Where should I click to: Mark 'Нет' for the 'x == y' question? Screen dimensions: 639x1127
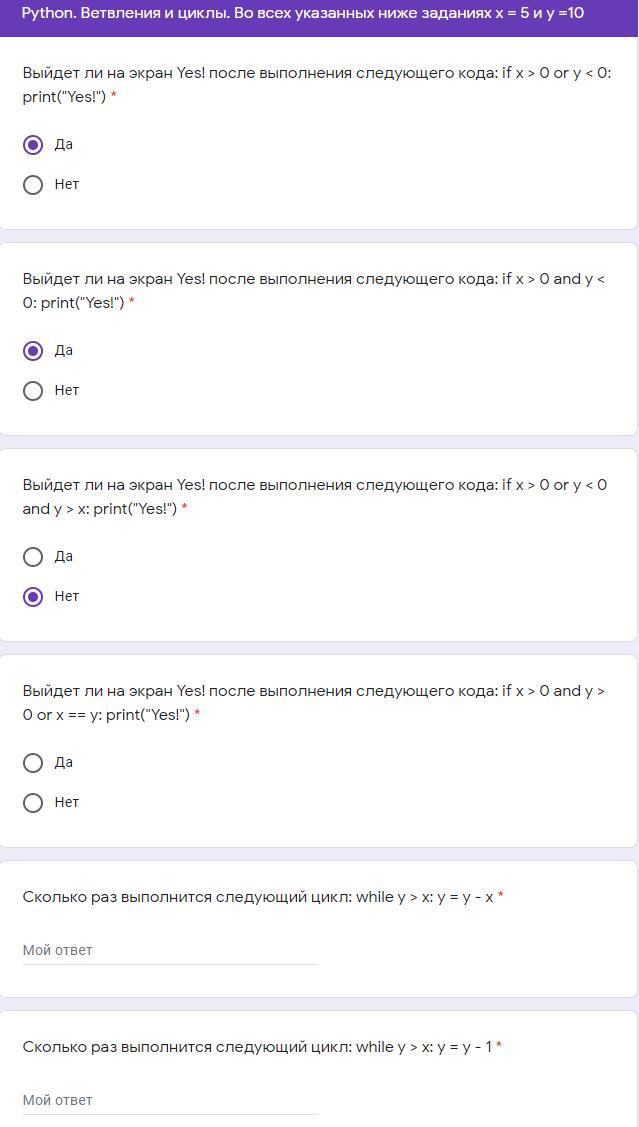click(33, 803)
